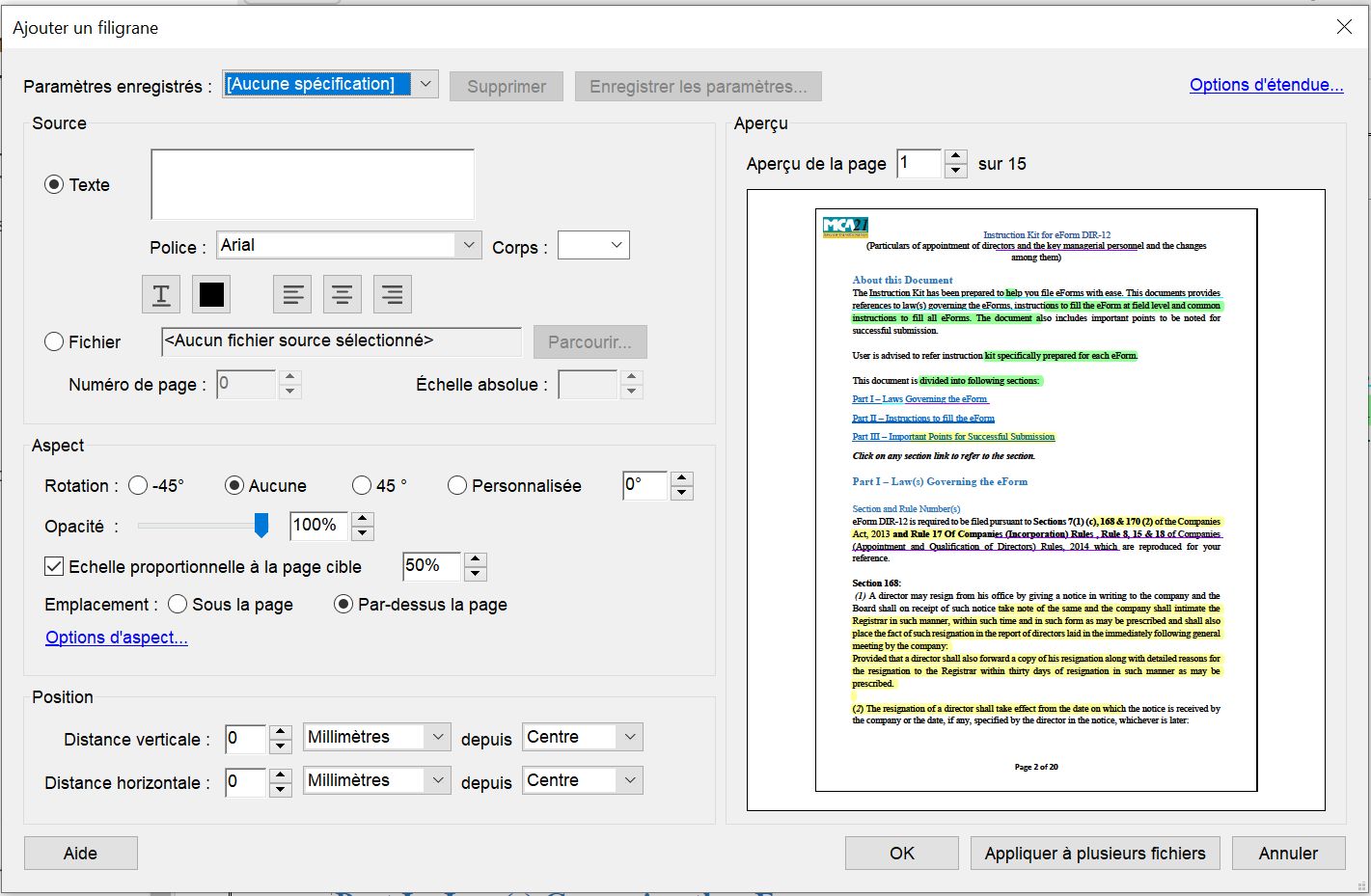Click the Distance horizontale value field

click(x=245, y=782)
